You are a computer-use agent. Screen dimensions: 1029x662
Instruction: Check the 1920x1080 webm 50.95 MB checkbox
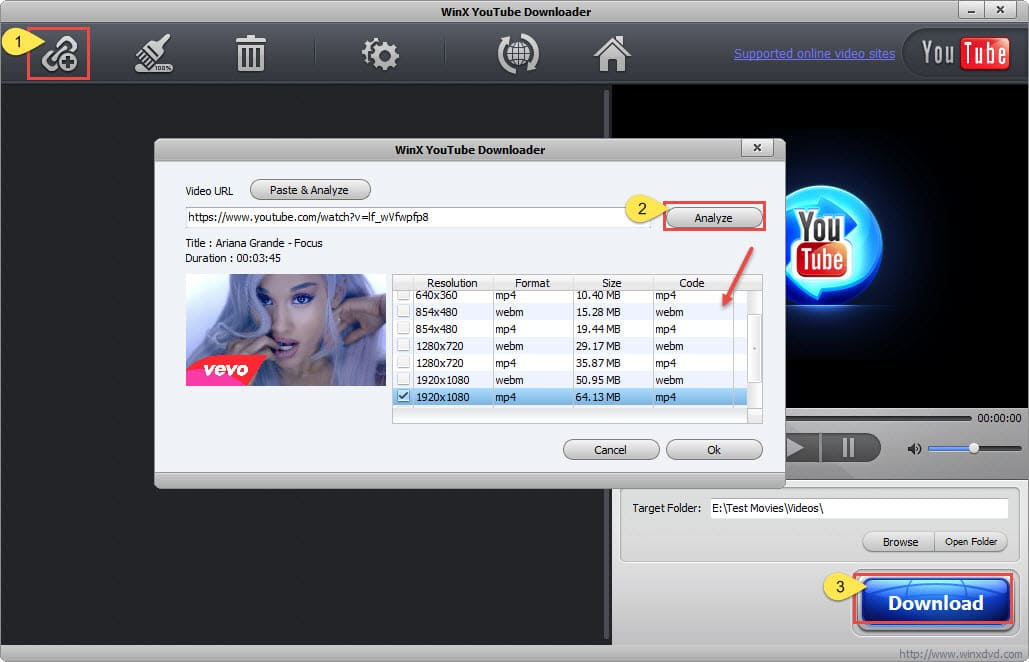[403, 380]
